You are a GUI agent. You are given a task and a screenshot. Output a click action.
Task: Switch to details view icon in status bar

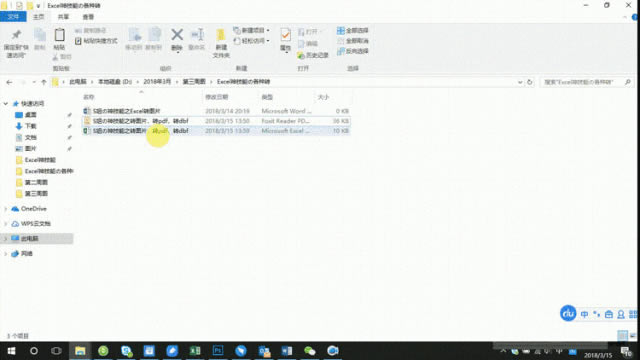tap(622, 336)
